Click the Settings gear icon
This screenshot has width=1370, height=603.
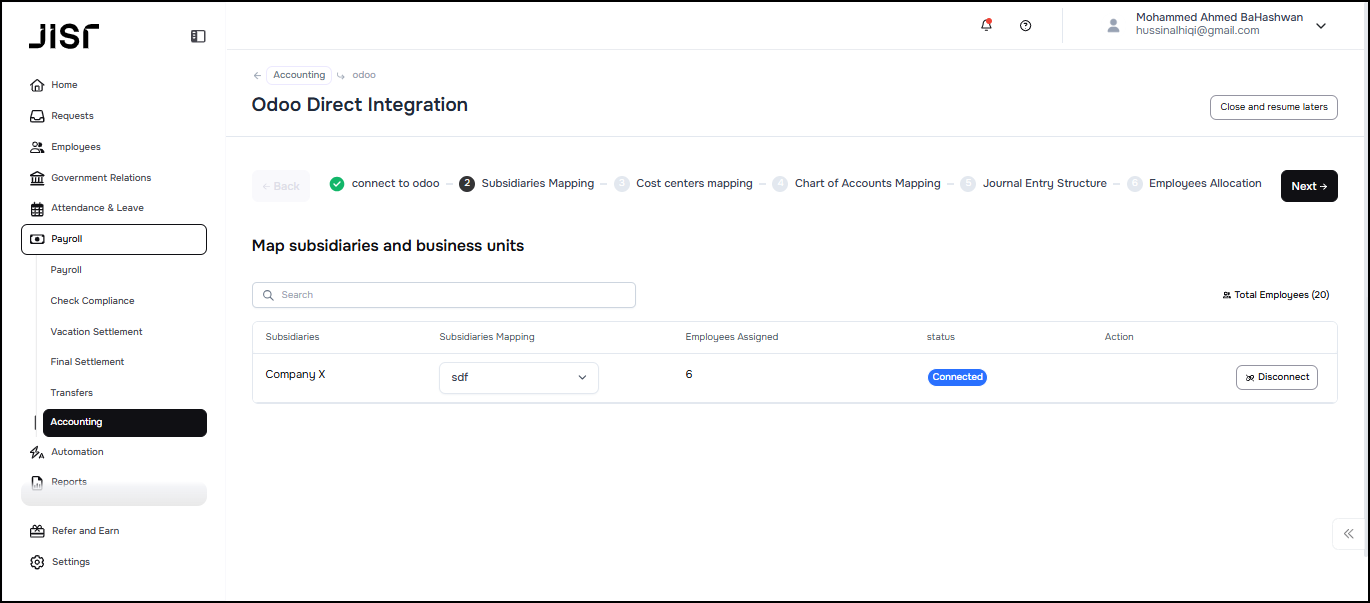coord(37,562)
